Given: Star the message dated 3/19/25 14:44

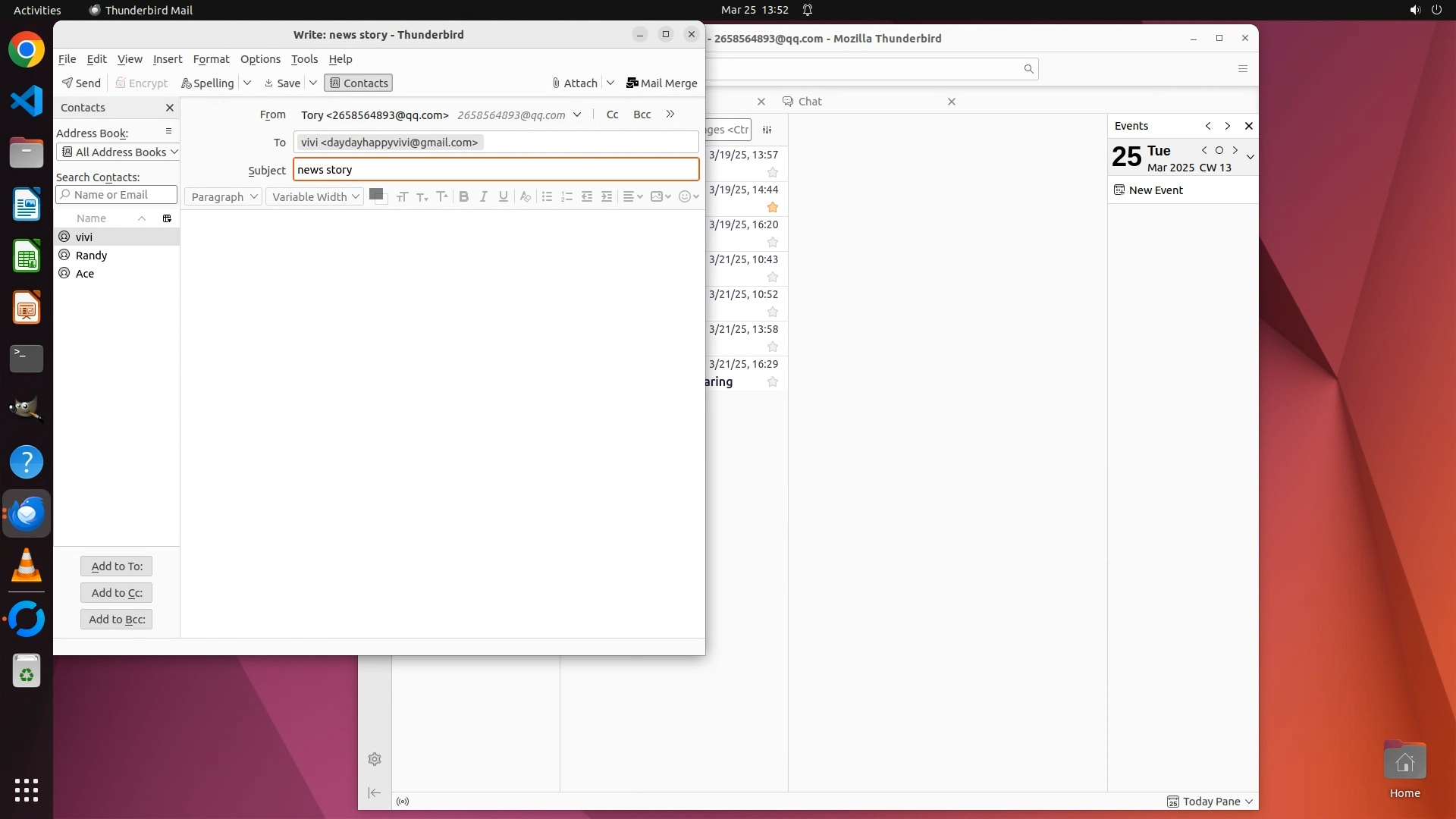Looking at the screenshot, I should coord(773,207).
